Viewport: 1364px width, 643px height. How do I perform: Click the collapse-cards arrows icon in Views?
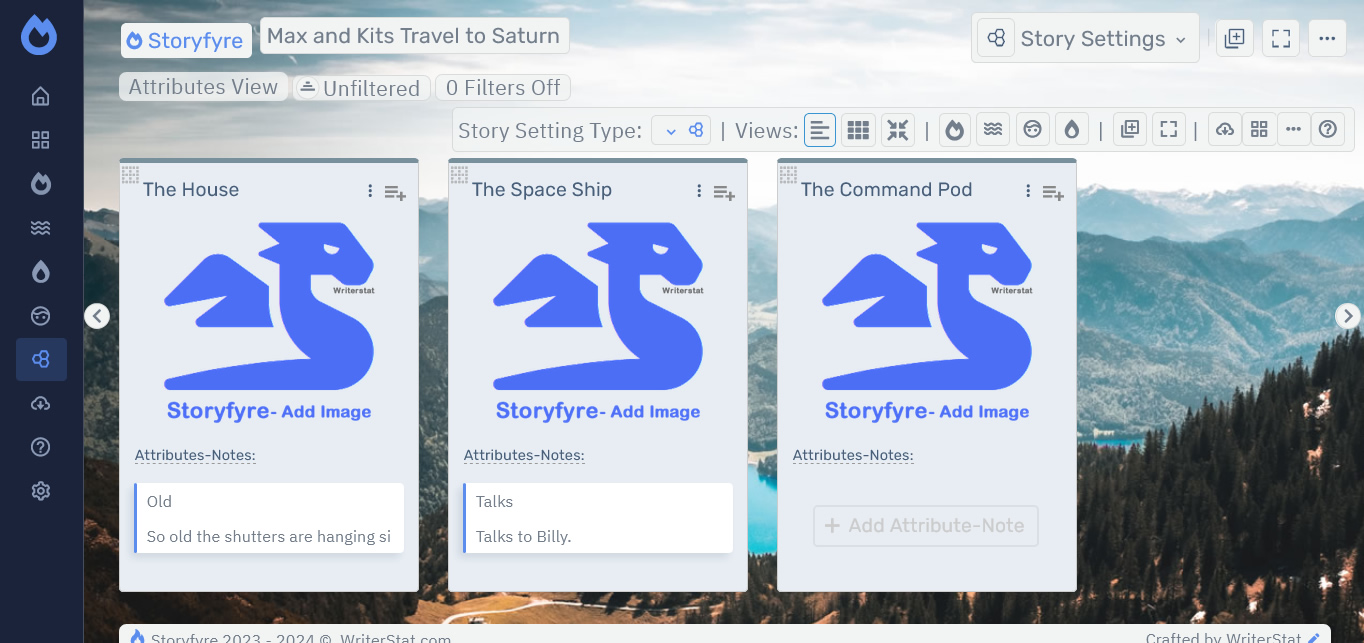point(897,129)
